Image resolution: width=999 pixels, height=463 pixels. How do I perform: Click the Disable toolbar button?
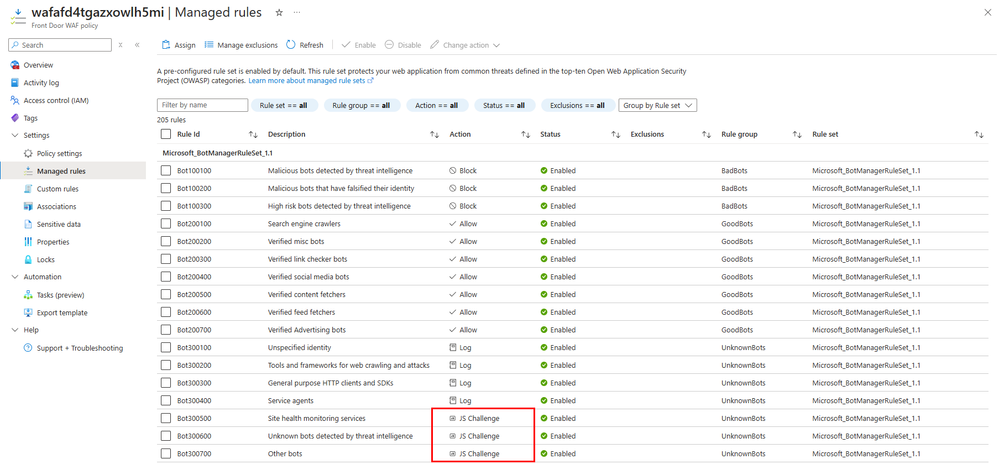(x=403, y=45)
